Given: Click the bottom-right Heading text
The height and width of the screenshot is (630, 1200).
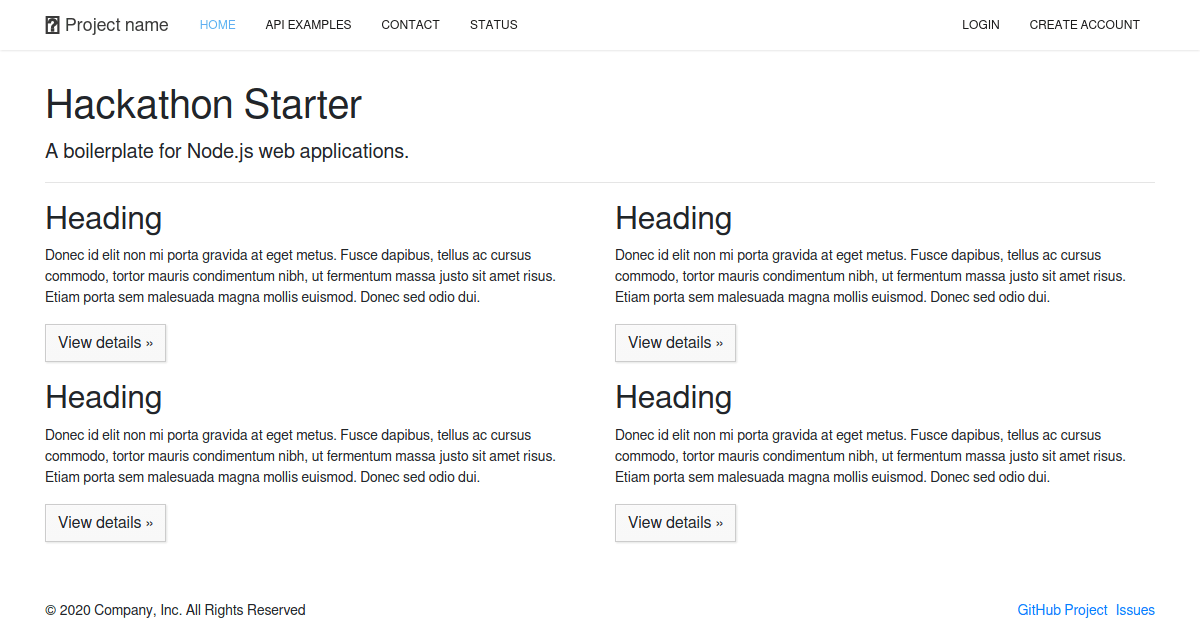Looking at the screenshot, I should pyautogui.click(x=673, y=397).
